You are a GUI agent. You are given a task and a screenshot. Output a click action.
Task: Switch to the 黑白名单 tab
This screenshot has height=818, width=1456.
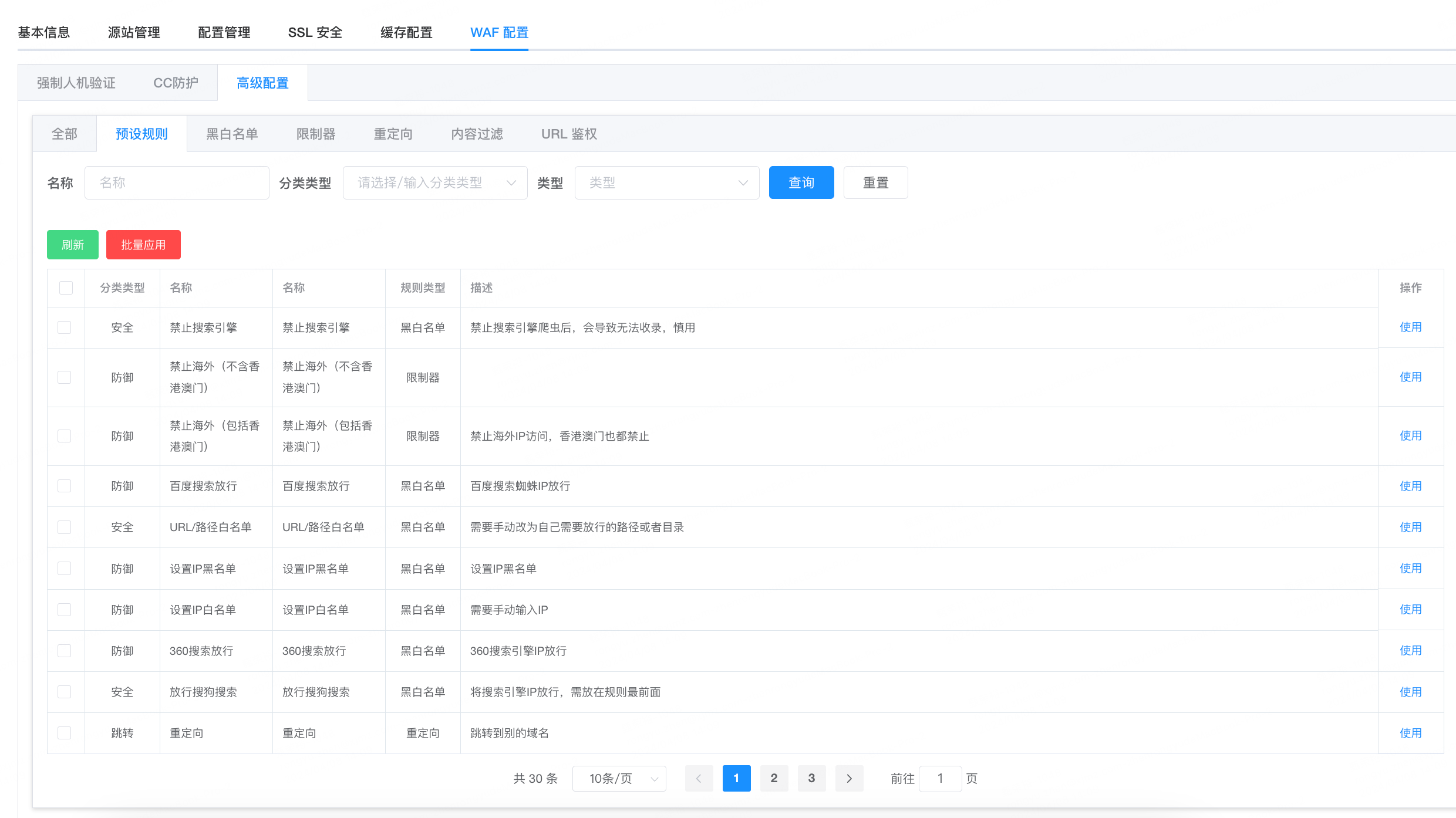[x=232, y=134]
